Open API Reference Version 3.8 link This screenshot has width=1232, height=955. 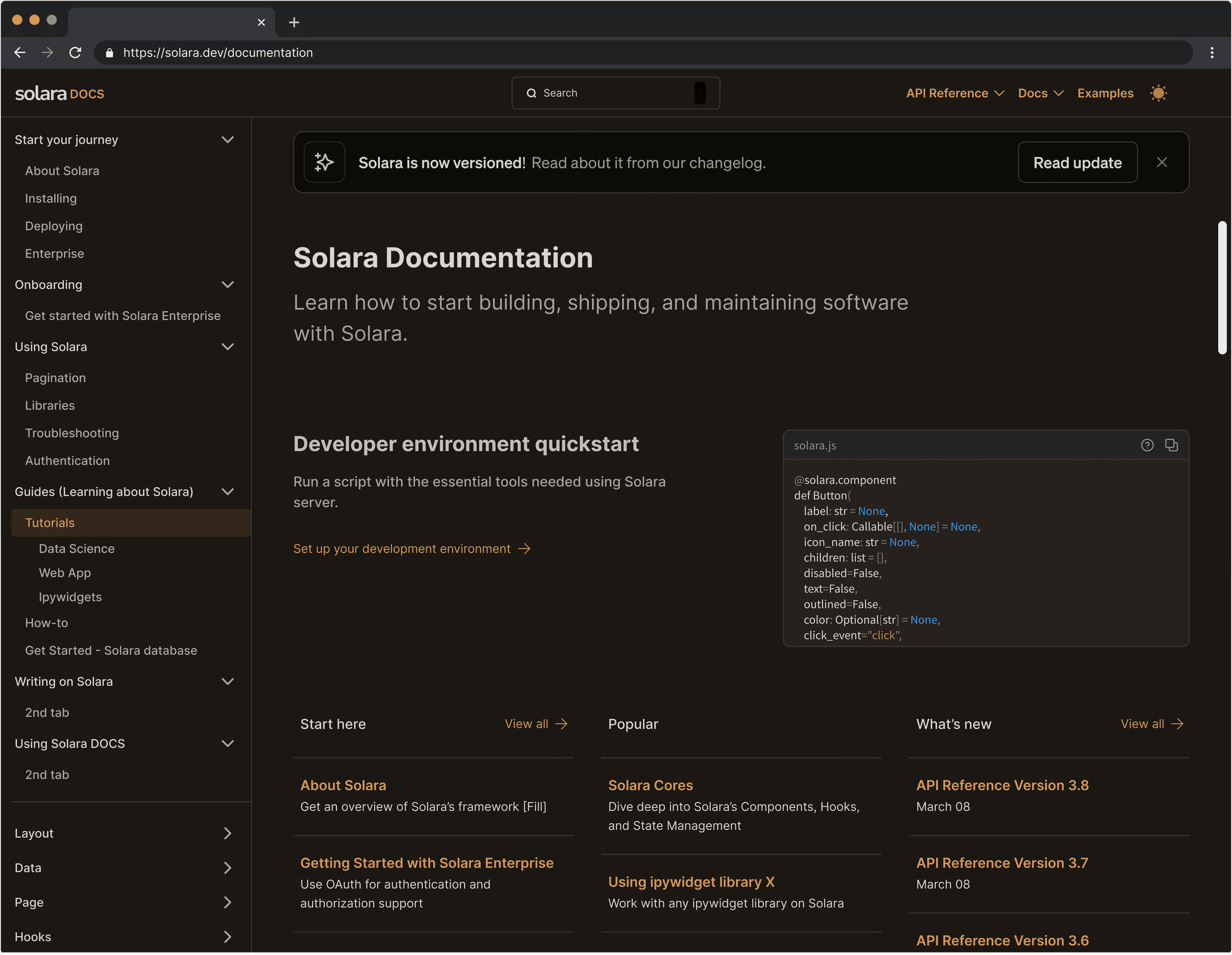pos(1002,785)
